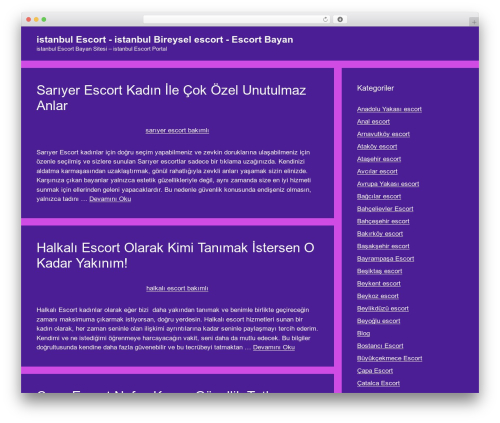Open Başakşehir escort category
Screen dimensions: 500x423
[x=383, y=246]
